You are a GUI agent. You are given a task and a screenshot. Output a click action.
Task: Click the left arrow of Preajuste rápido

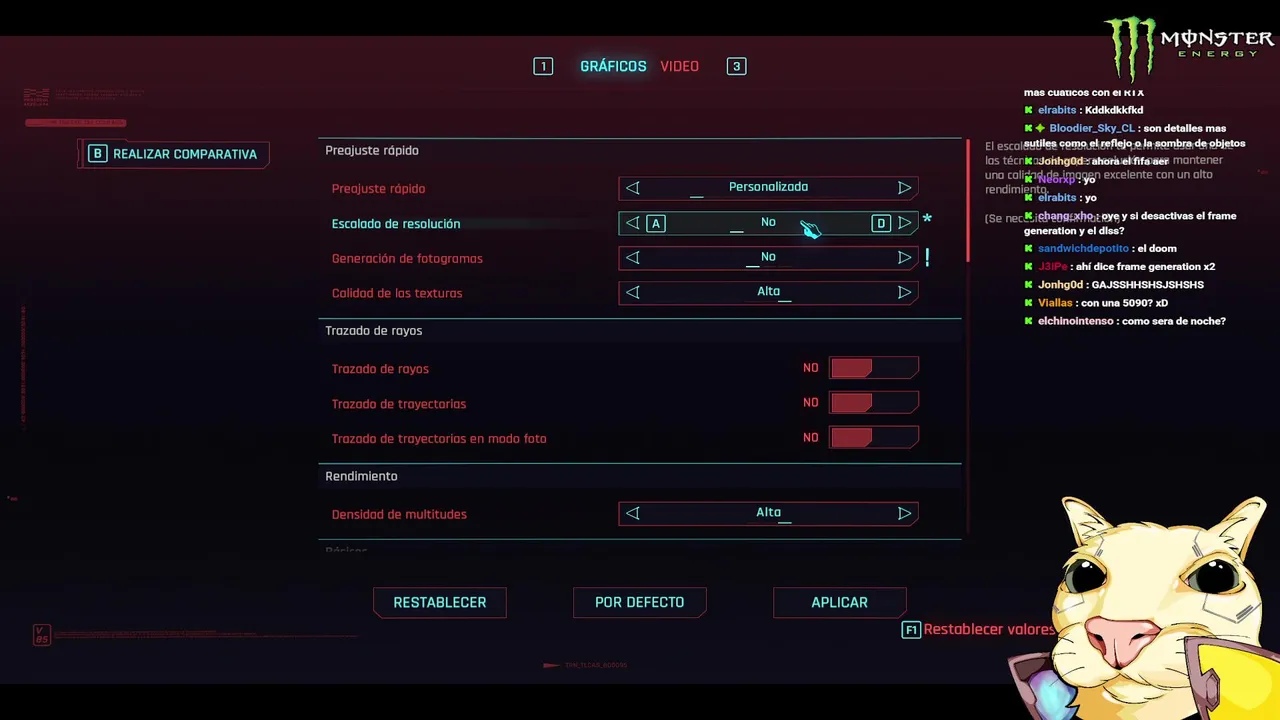632,188
